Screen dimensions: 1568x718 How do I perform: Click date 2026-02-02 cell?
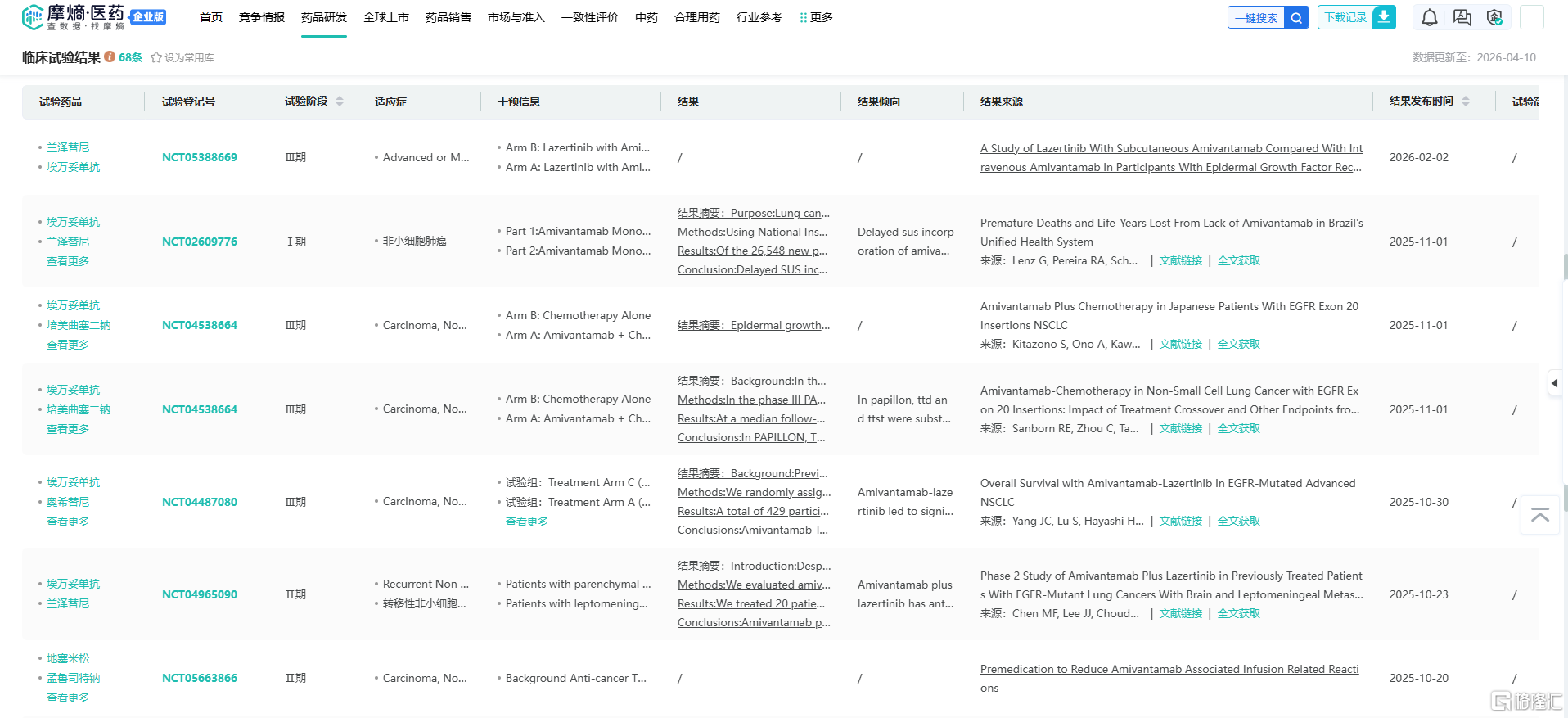[x=1419, y=157]
